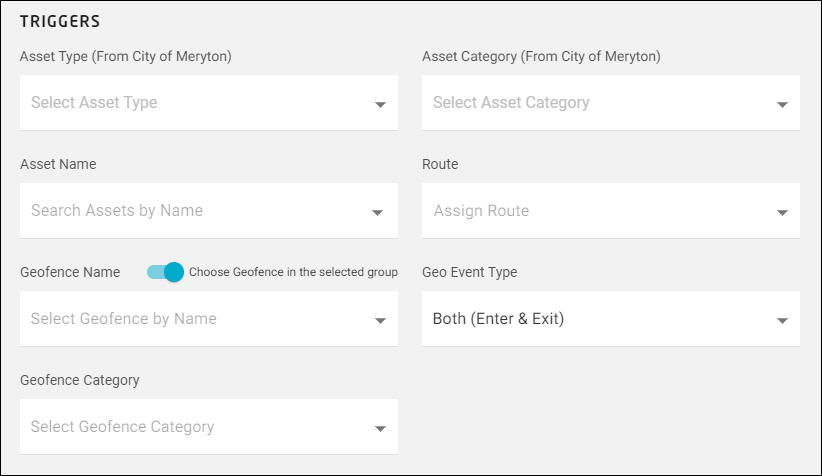Screen dimensions: 822x476
Task: Open the Geofence Name dropdown arrow
Action: tap(380, 320)
